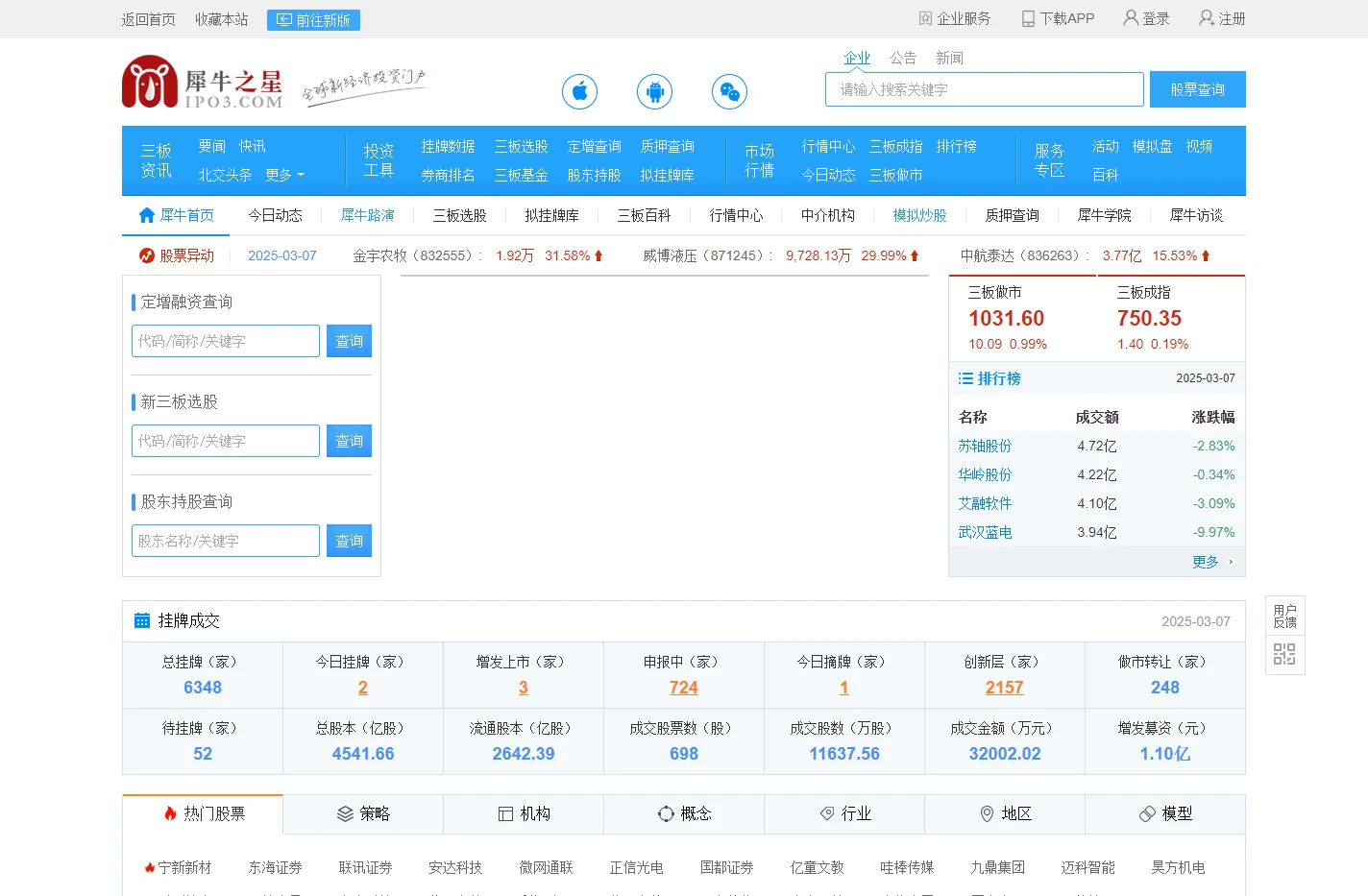Open 三板选股 in blue nav

pyautogui.click(x=522, y=146)
